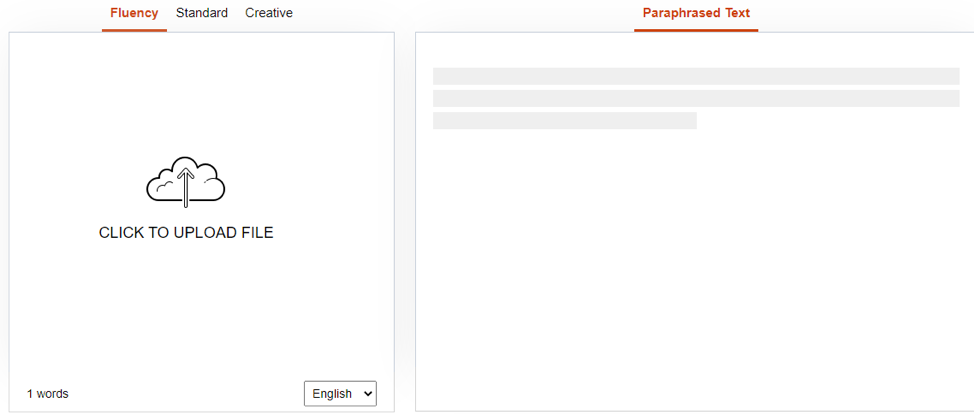974x414 pixels.
Task: Click blank area above the cloud icon
Action: click(x=200, y=90)
